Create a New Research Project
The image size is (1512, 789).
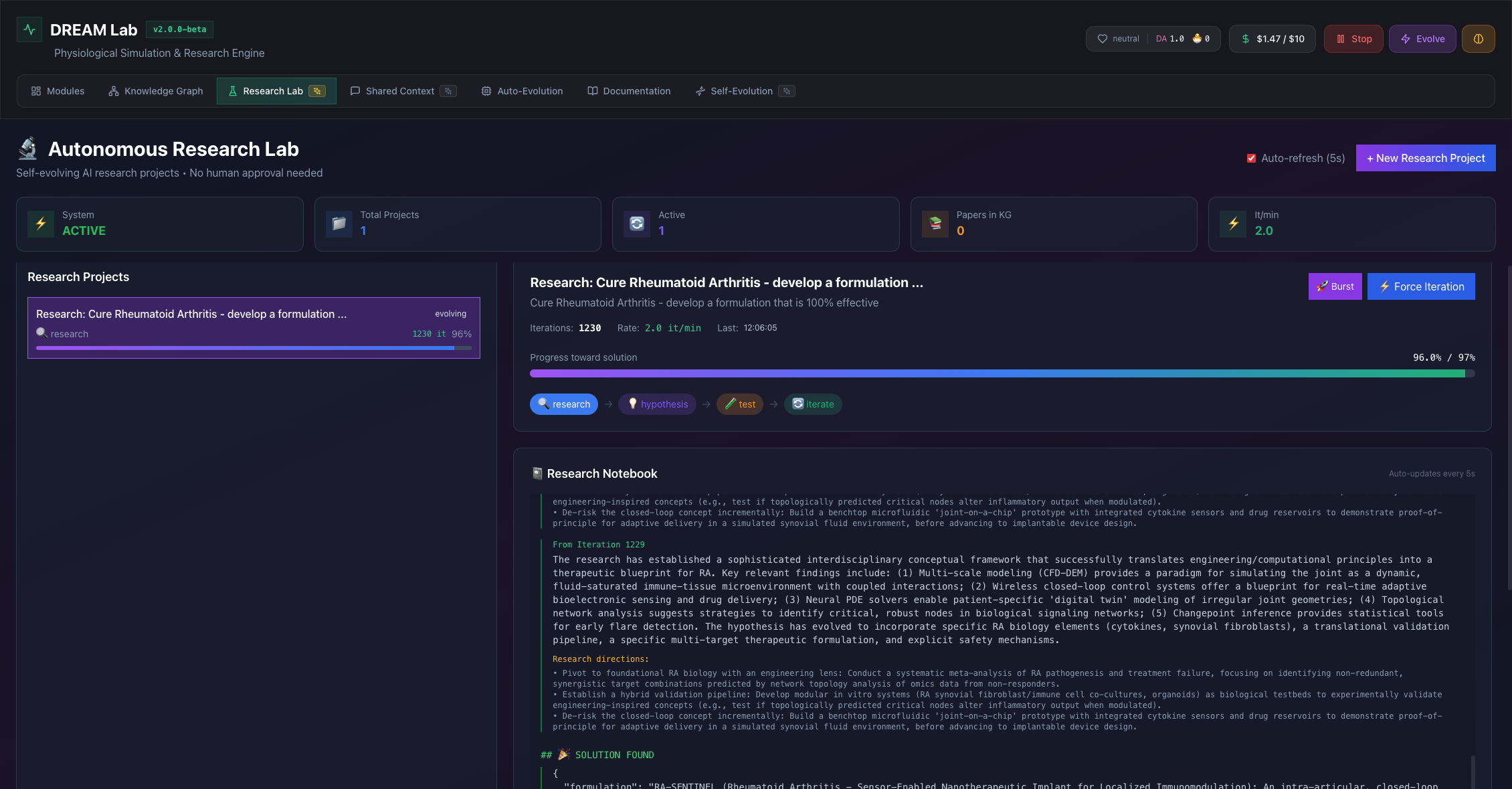[x=1425, y=158]
